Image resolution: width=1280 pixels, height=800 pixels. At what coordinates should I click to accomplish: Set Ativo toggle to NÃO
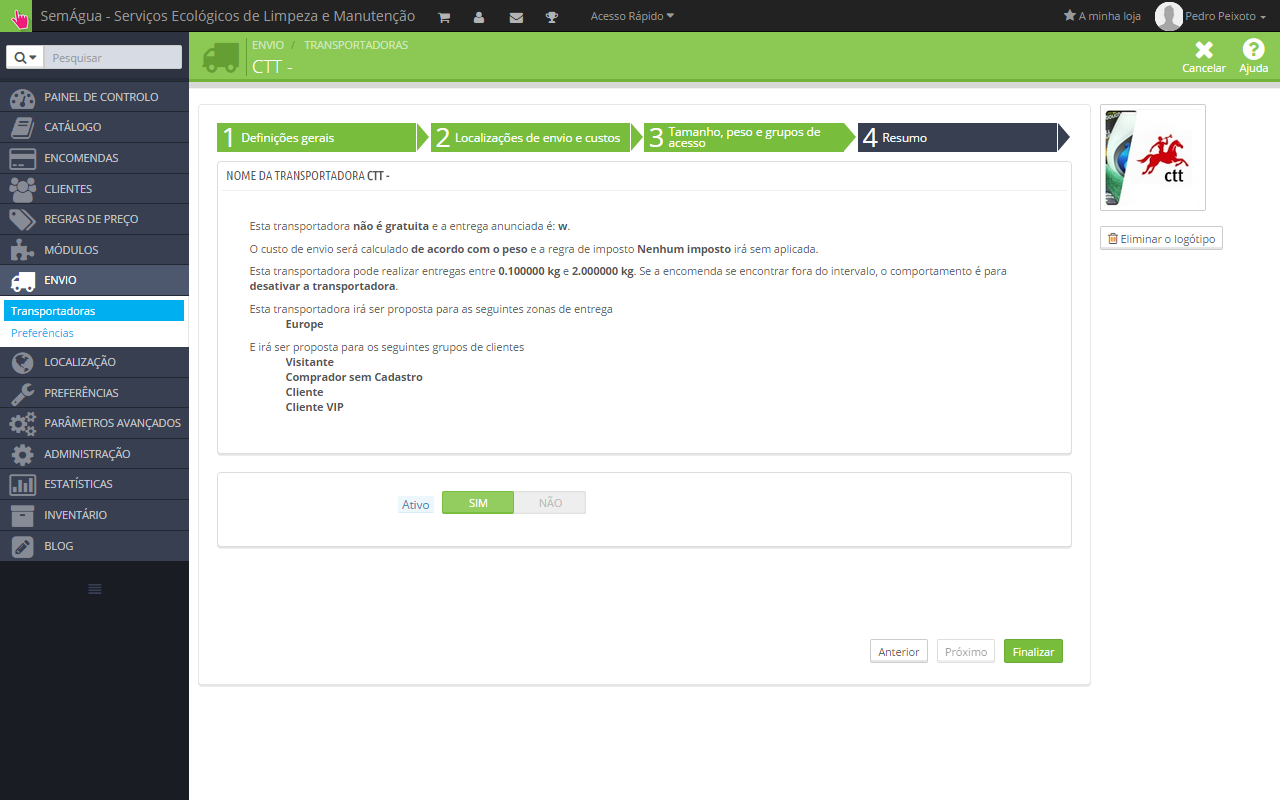[x=550, y=503]
